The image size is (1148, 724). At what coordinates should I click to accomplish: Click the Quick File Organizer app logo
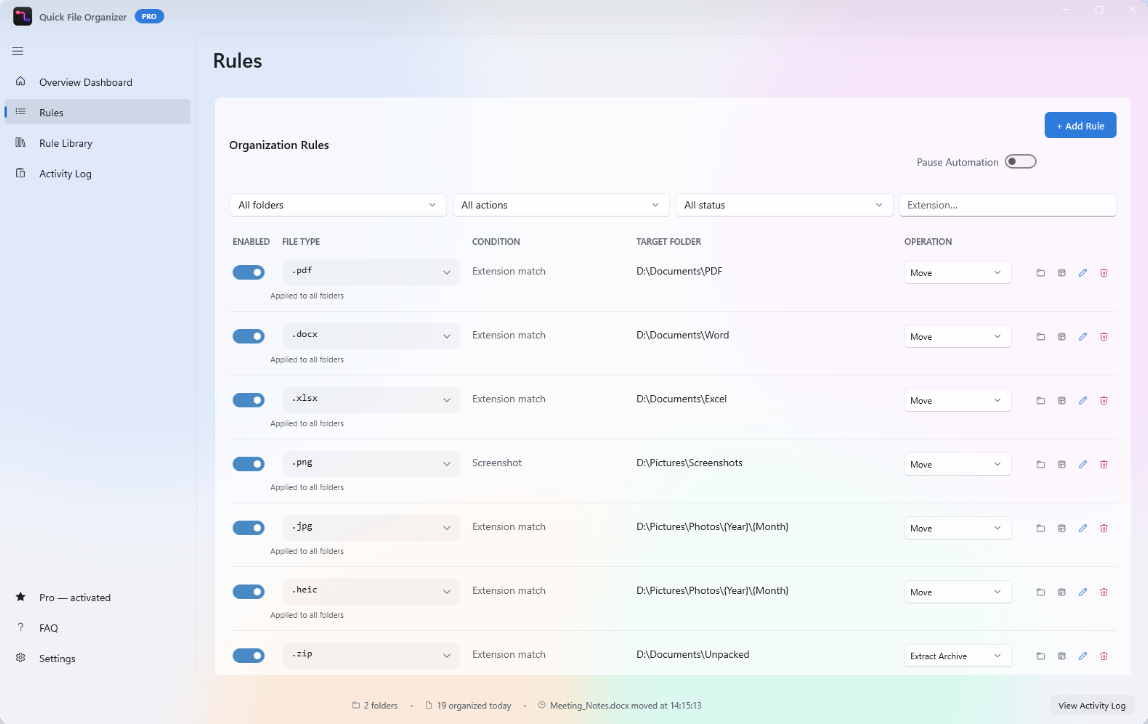pyautogui.click(x=22, y=16)
